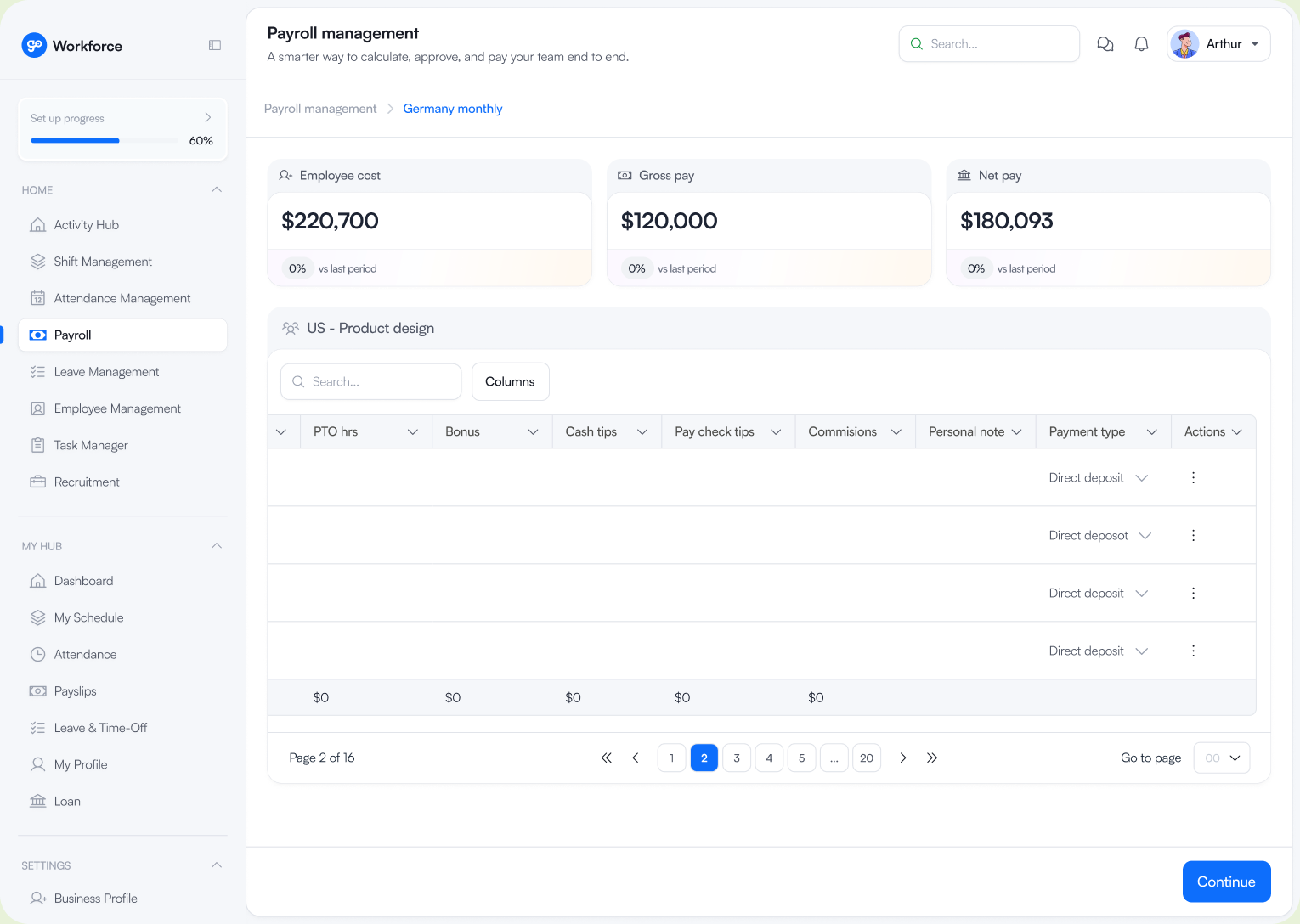Open Bonus column dropdown
The height and width of the screenshot is (924, 1300).
pos(533,432)
